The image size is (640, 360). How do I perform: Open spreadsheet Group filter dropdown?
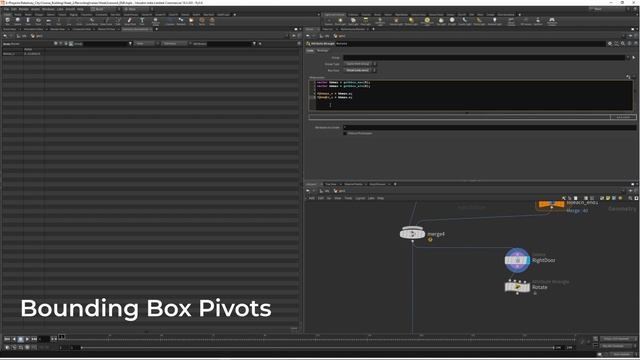[130, 43]
